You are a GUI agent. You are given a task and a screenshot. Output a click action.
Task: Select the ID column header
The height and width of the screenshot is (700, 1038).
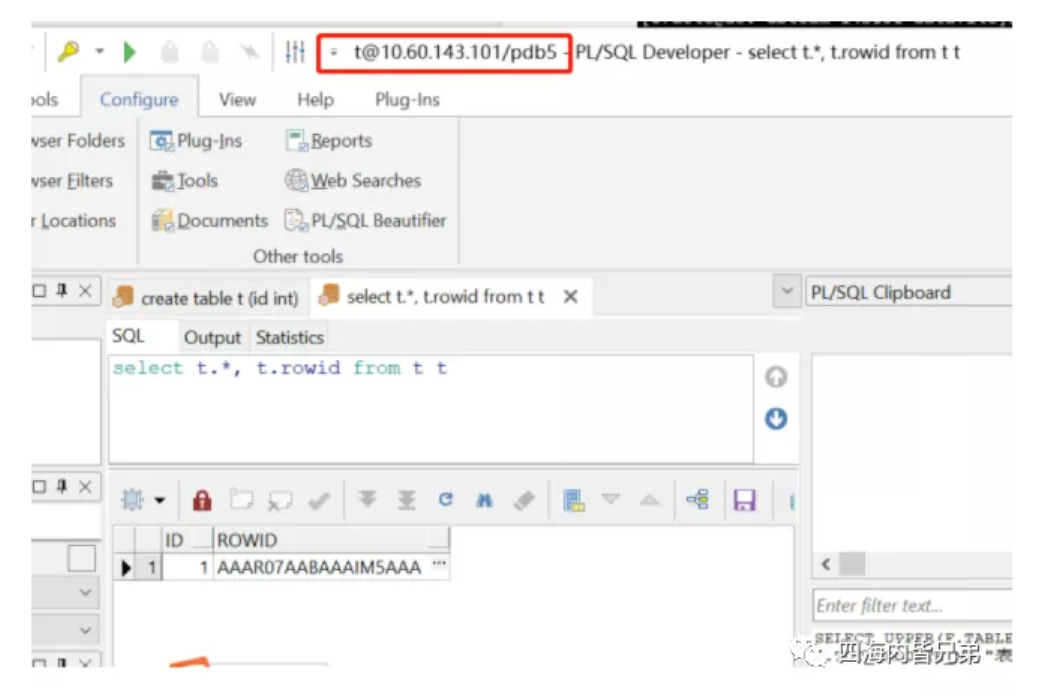click(x=187, y=540)
